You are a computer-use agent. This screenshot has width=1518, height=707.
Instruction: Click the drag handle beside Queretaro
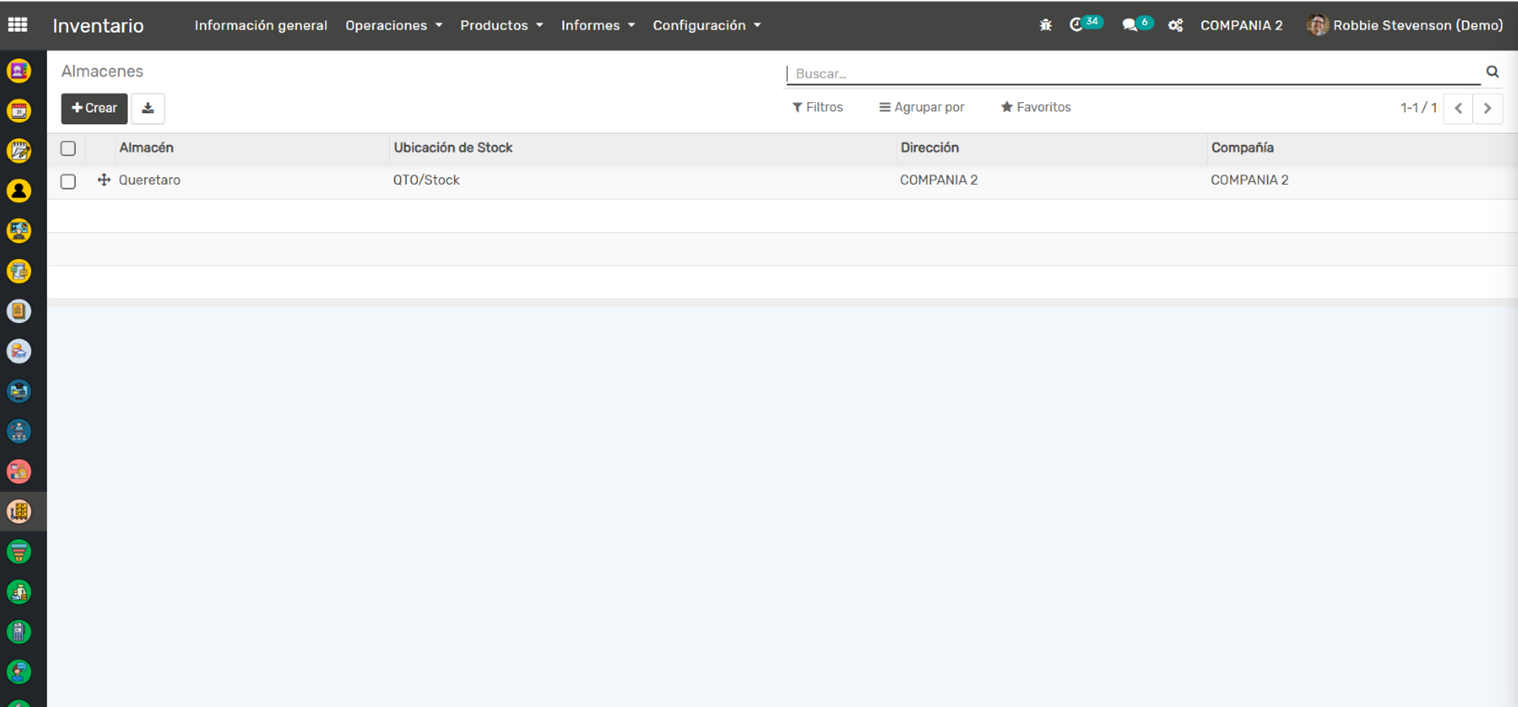(103, 180)
